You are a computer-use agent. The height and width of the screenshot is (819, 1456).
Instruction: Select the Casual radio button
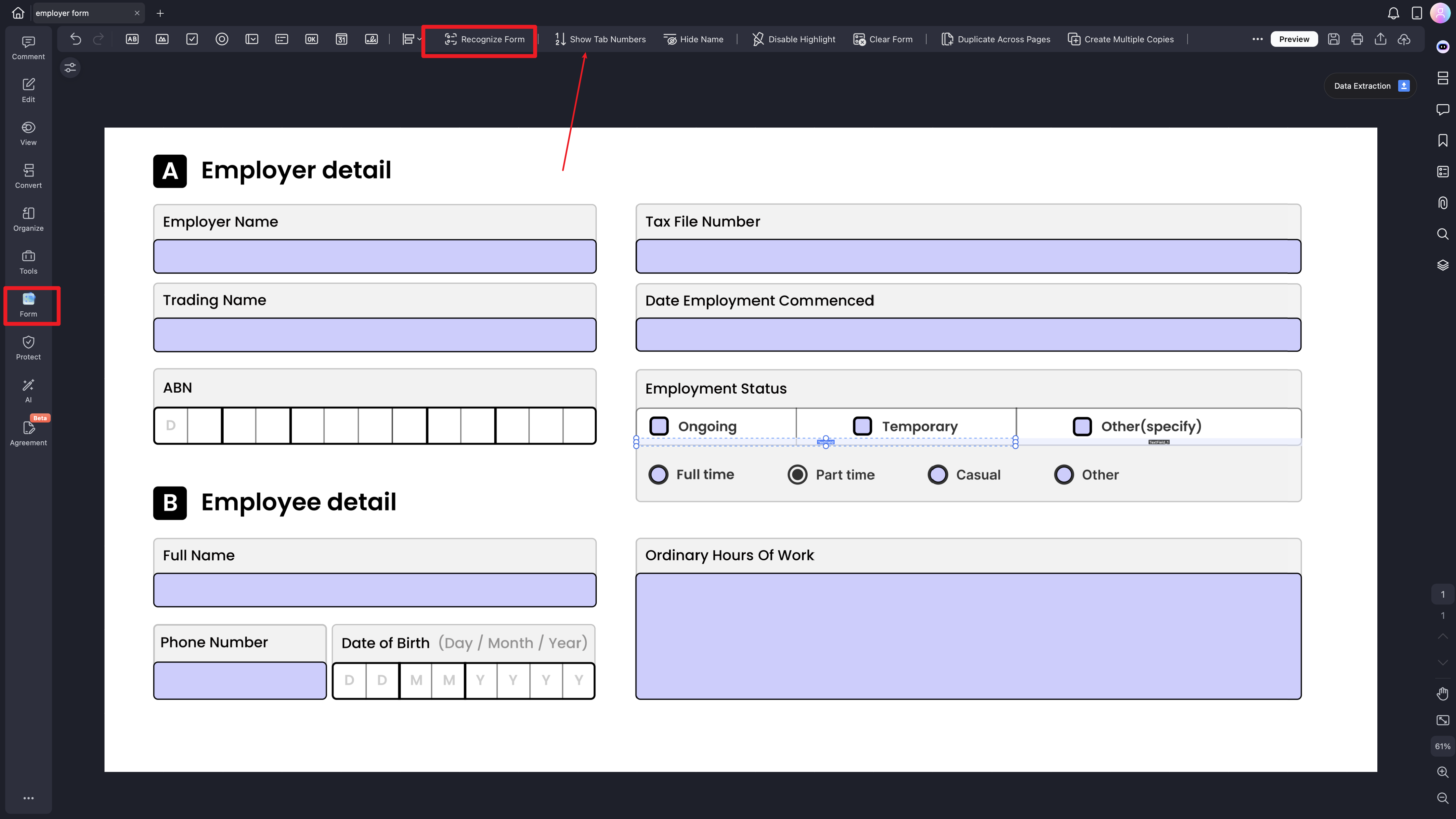pos(938,475)
